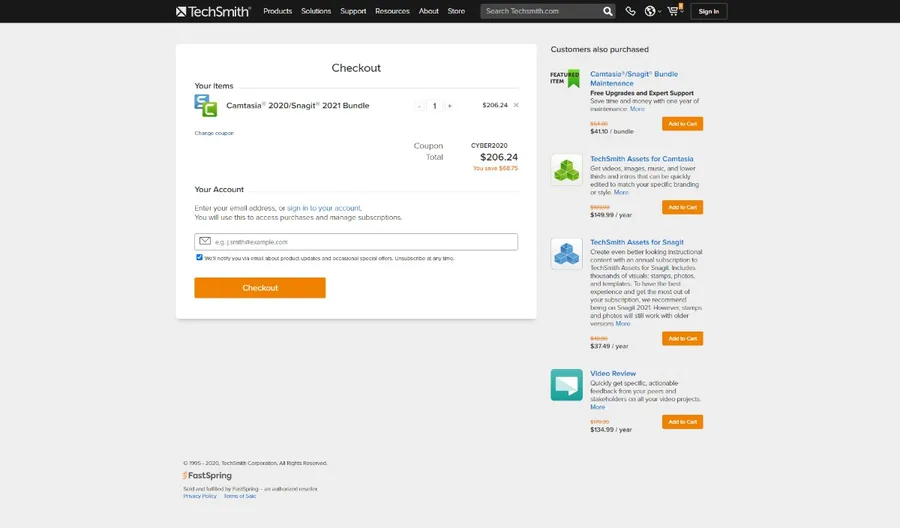Decrease bundle quantity with minus button

click(x=420, y=106)
